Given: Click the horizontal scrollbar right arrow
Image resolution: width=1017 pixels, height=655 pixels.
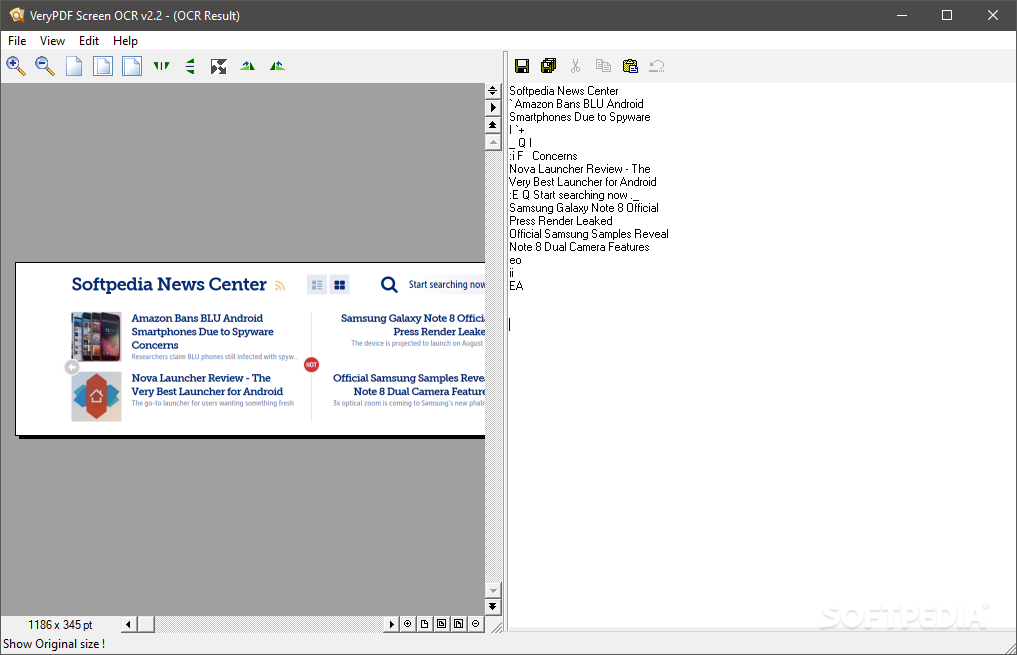Looking at the screenshot, I should pyautogui.click(x=391, y=624).
